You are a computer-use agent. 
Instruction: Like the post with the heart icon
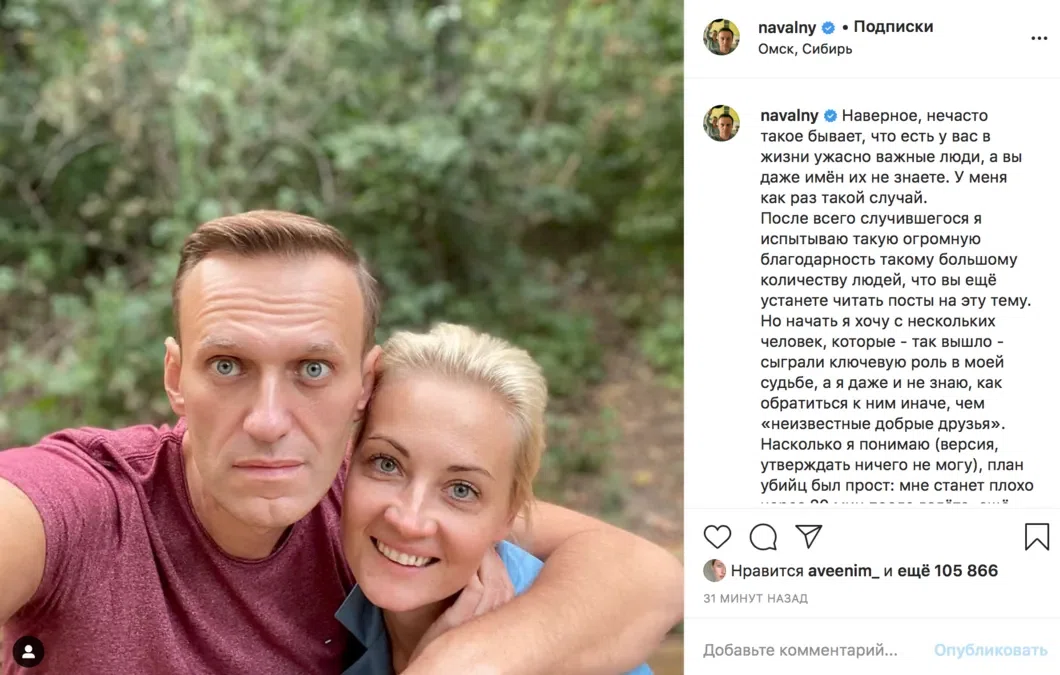717,537
